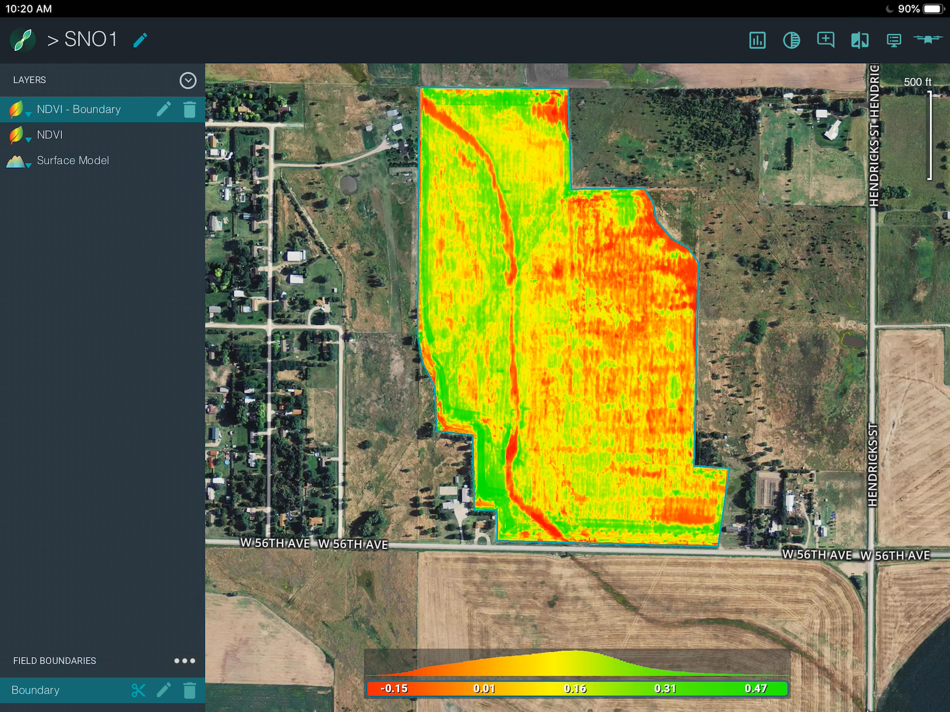This screenshot has height=712, width=950.
Task: Delete the Boundary field boundary
Action: click(190, 690)
